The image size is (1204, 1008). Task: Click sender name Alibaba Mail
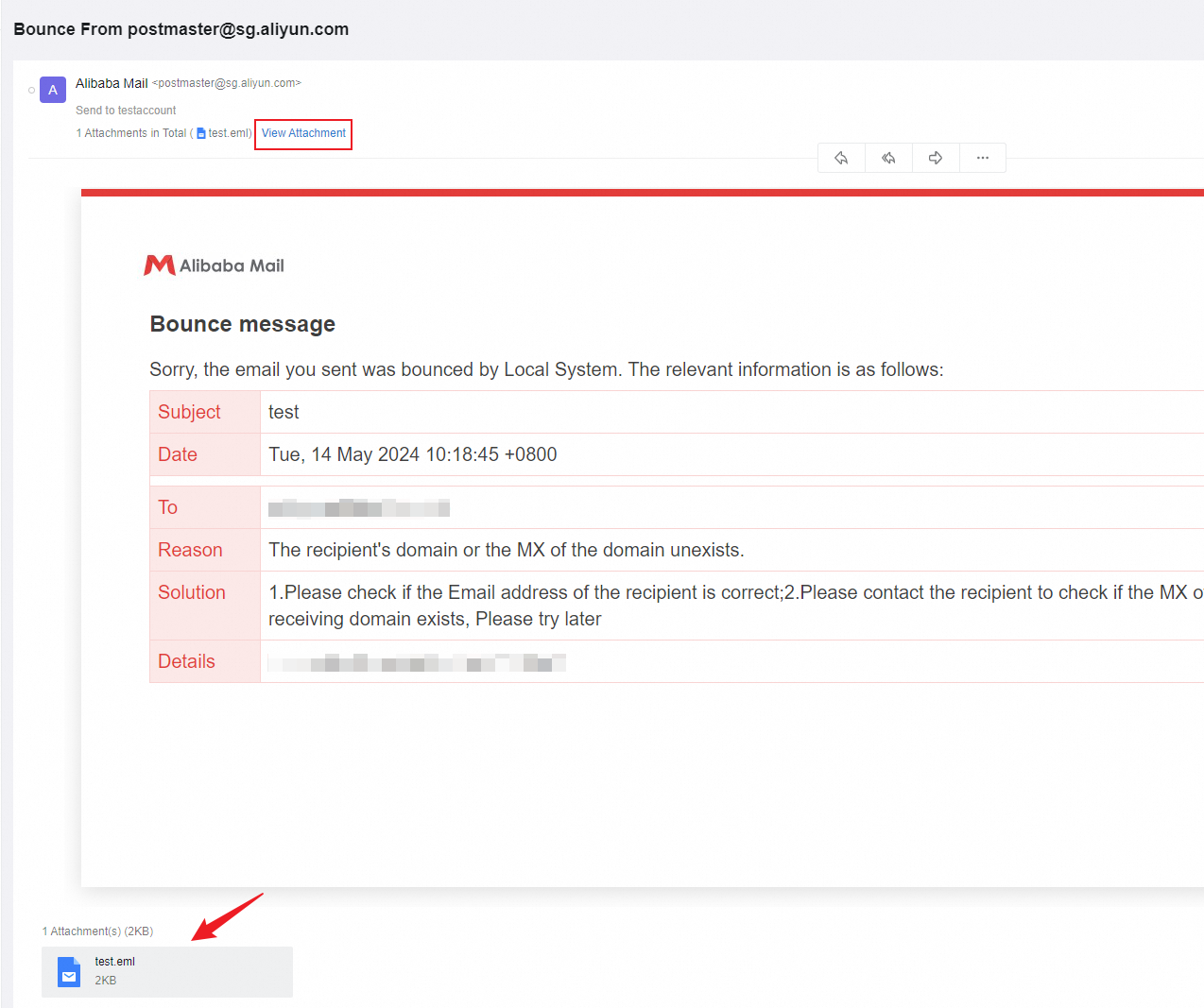(x=112, y=83)
